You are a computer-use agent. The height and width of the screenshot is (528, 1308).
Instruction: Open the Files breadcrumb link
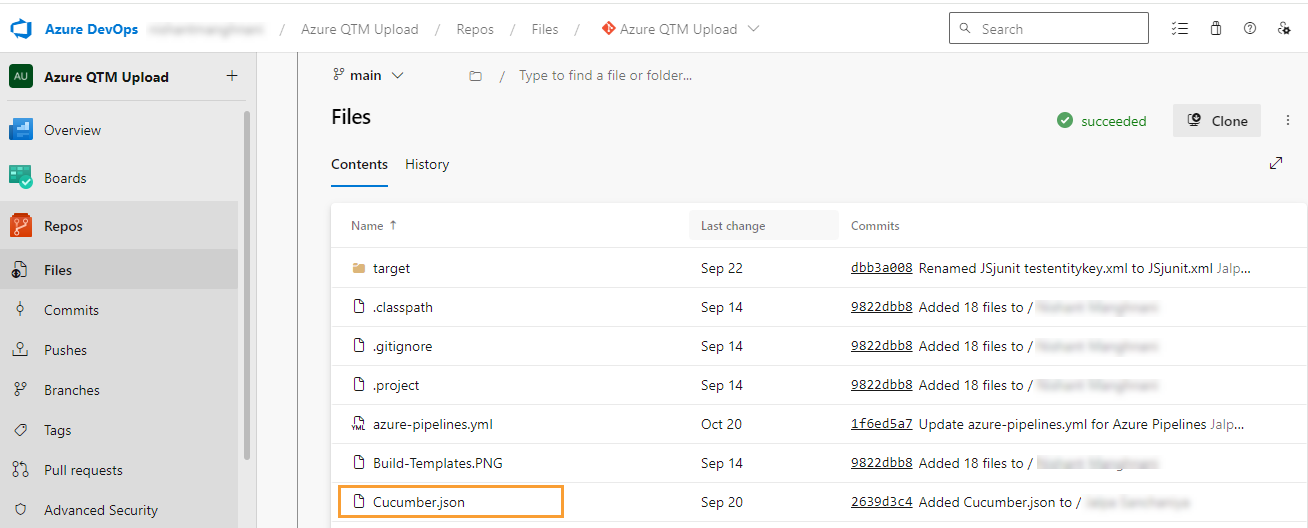click(545, 29)
